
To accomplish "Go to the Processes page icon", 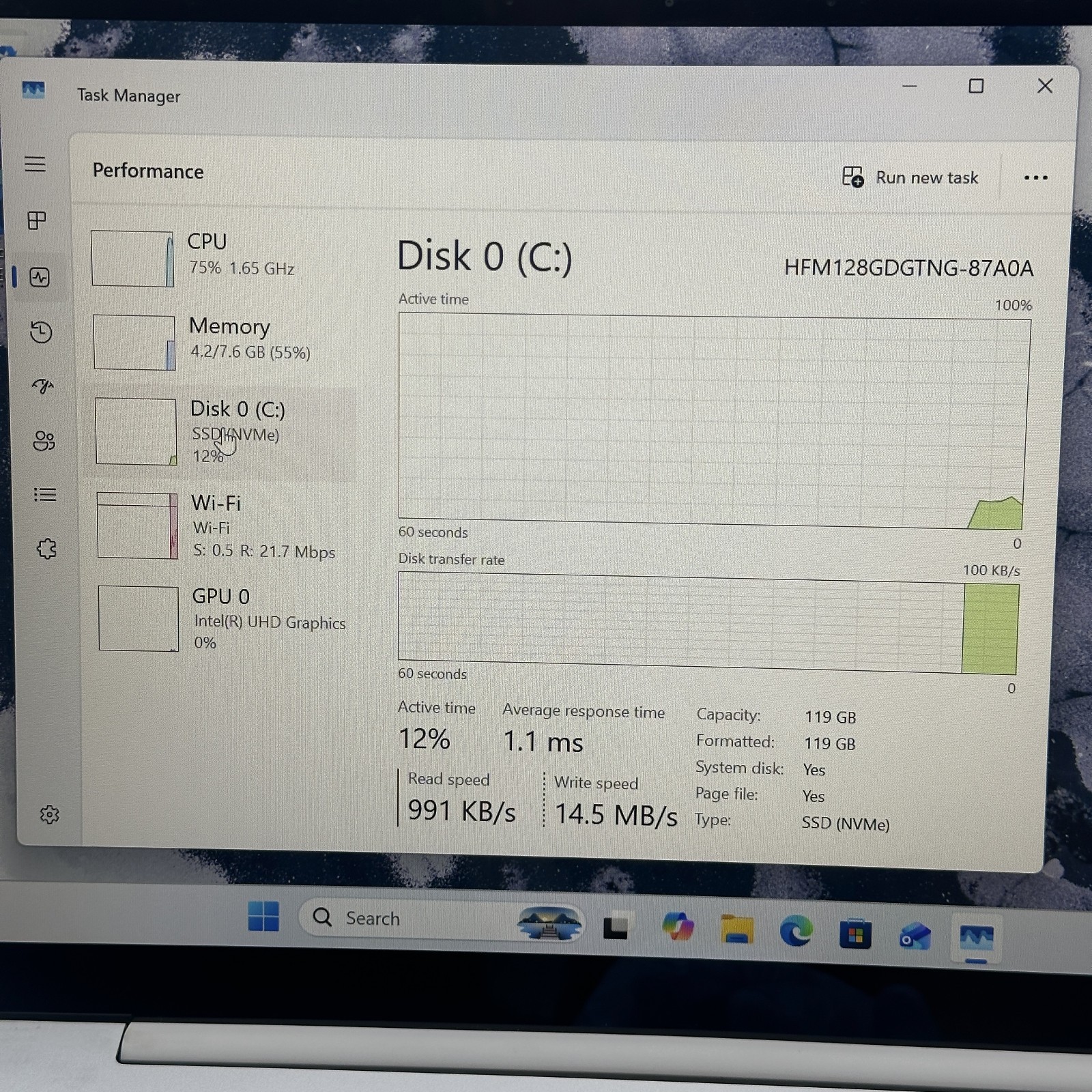I will (x=37, y=220).
